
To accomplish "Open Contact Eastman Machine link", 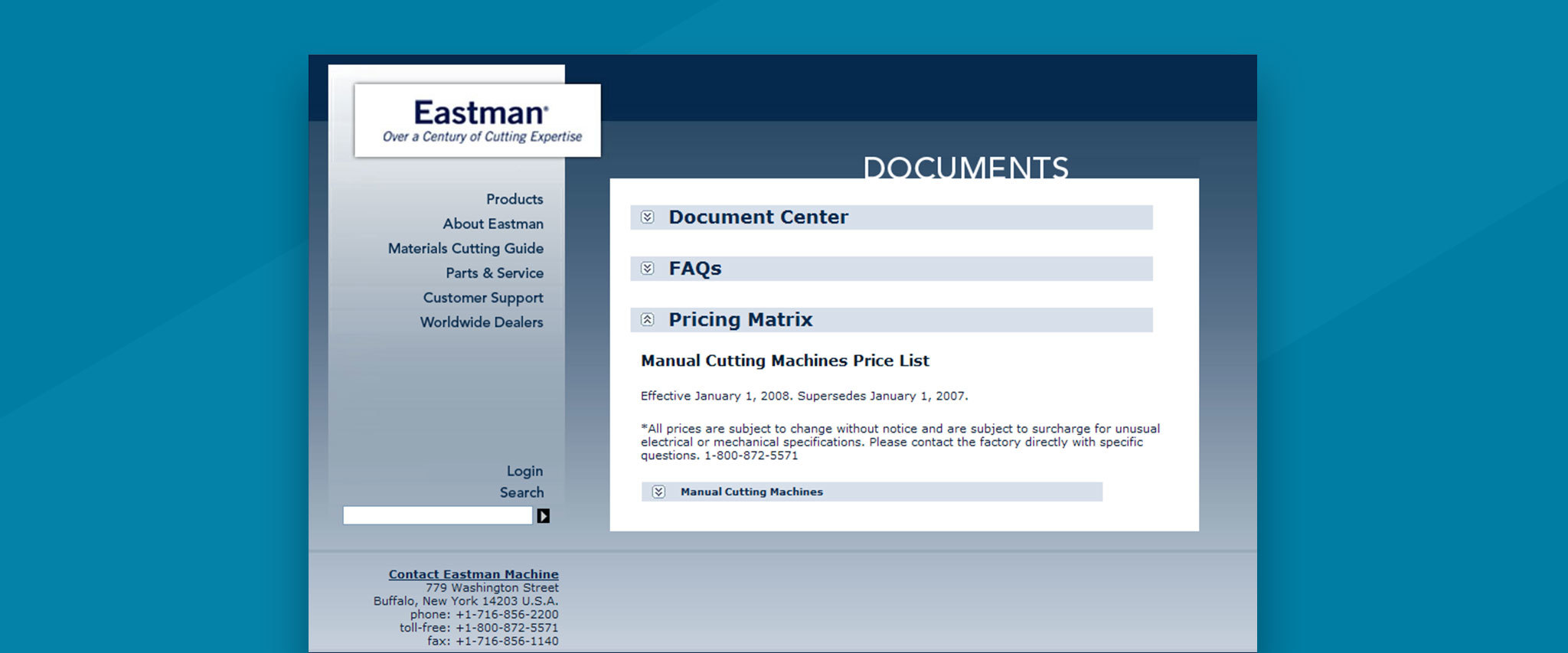I will pyautogui.click(x=473, y=574).
